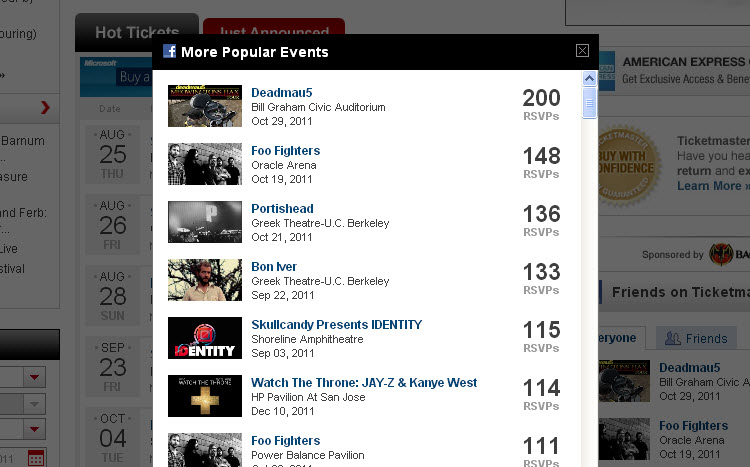Open the Bon Iver event link
Screen dimensions: 750x467
pyautogui.click(x=274, y=267)
